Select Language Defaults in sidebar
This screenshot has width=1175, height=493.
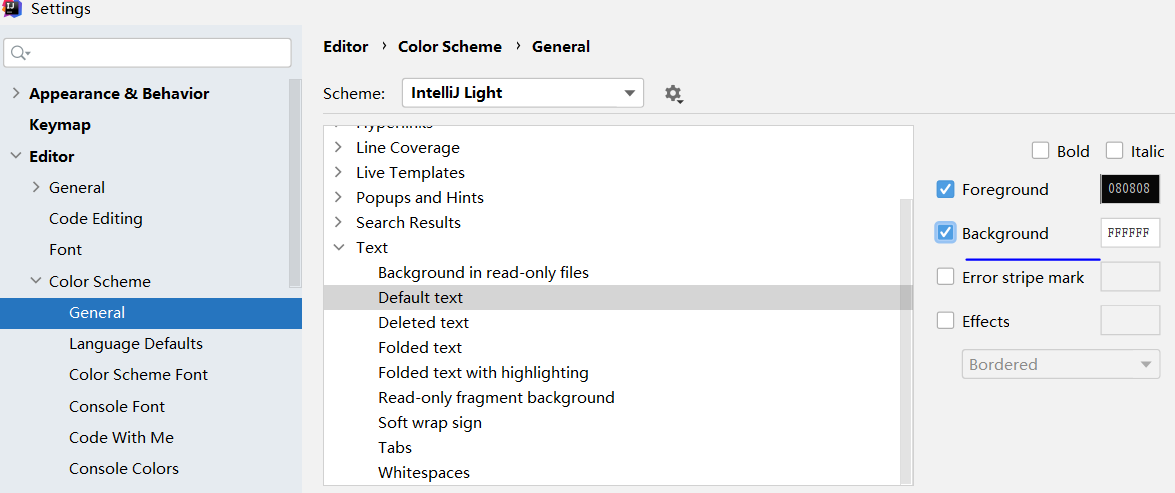[x=136, y=343]
